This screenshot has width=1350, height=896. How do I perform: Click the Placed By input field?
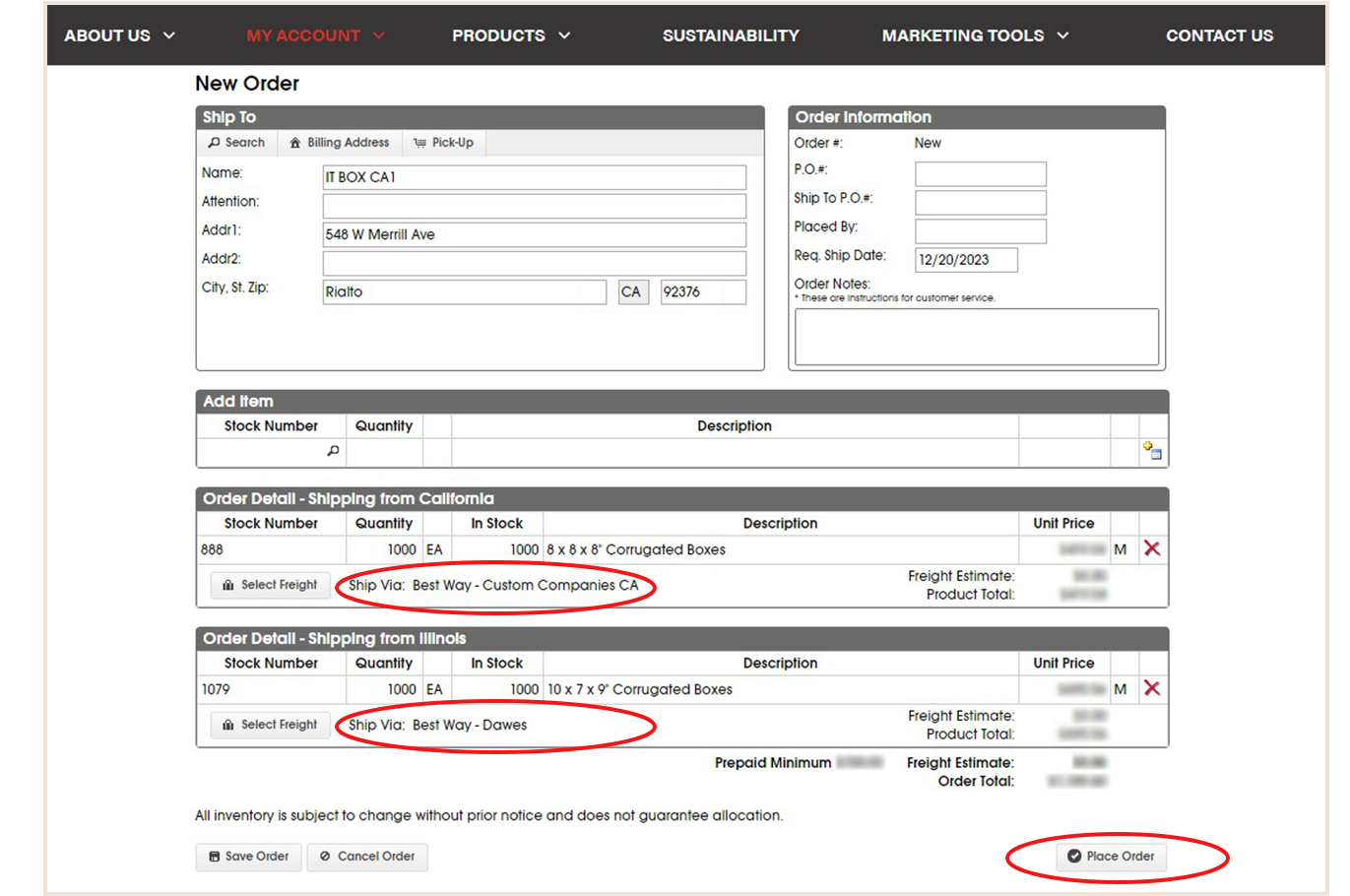tap(981, 231)
